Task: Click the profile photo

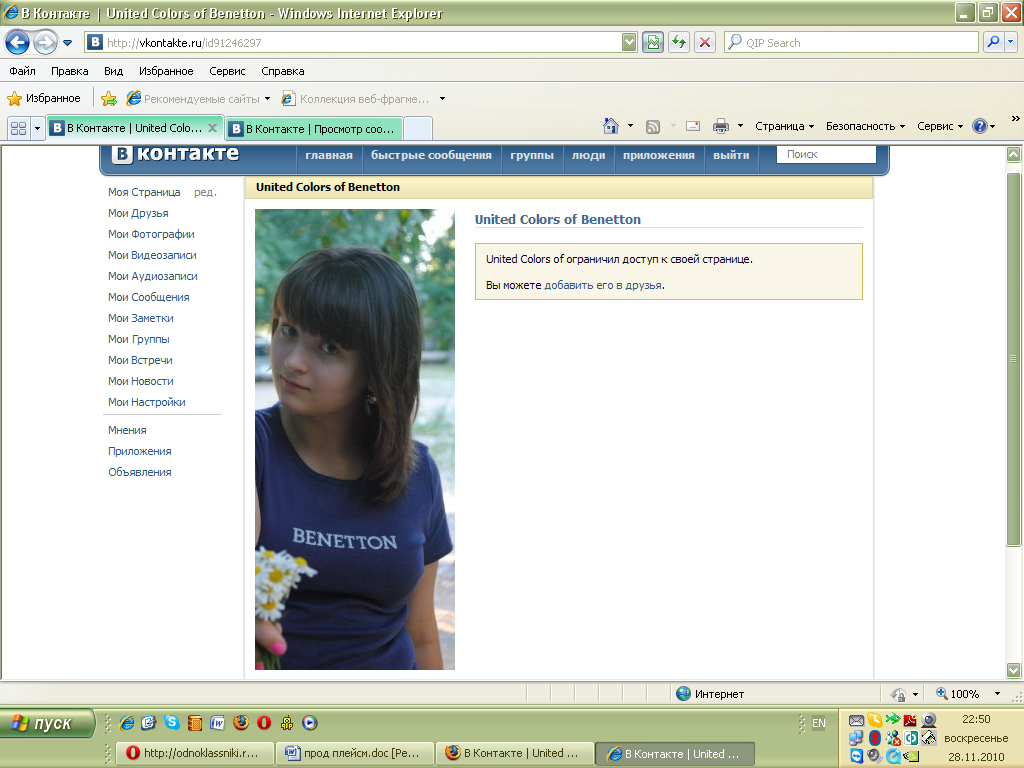Action: pos(355,439)
